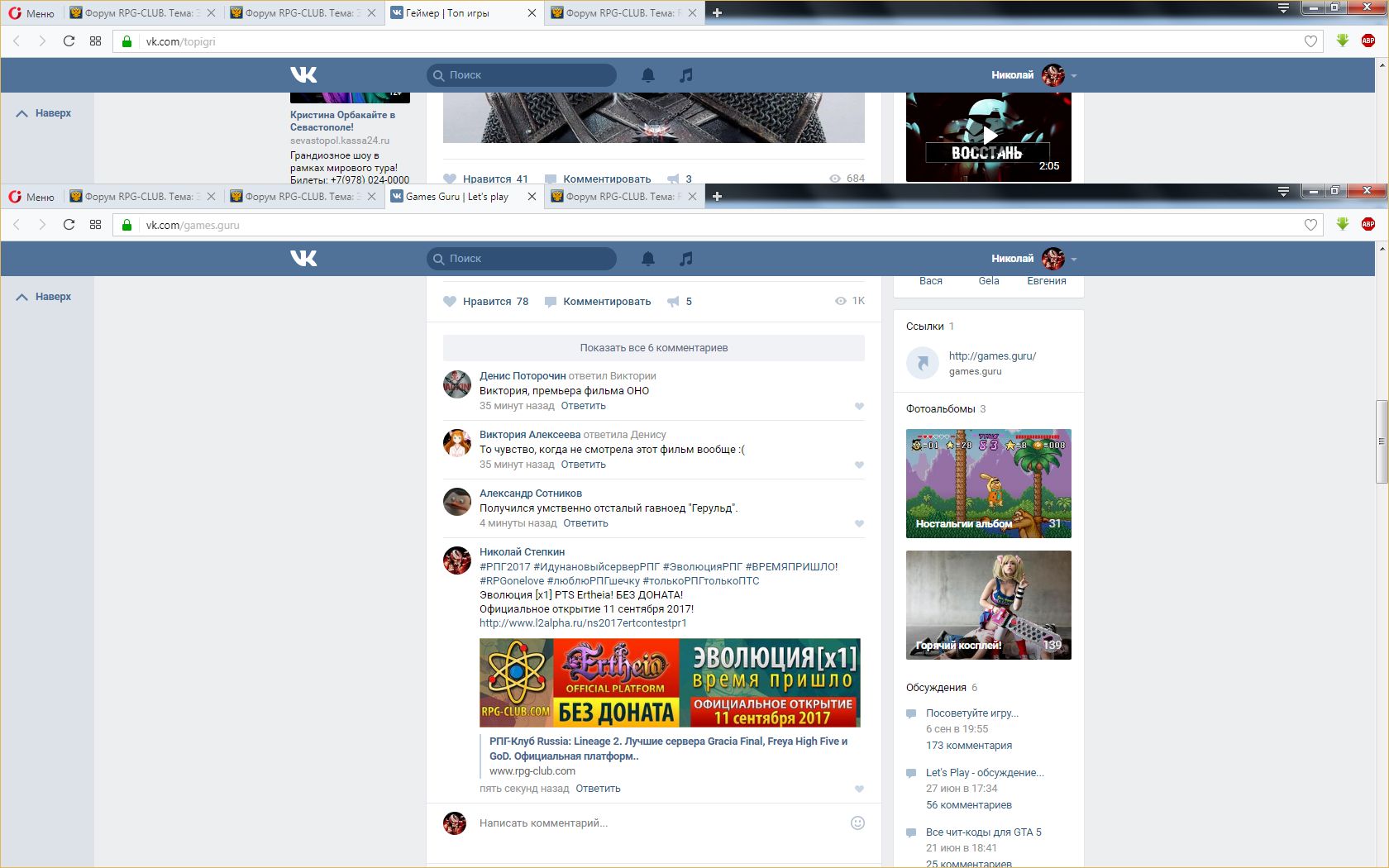The height and width of the screenshot is (868, 1389).
Task: Go back in the games.guru window
Action: 17,225
